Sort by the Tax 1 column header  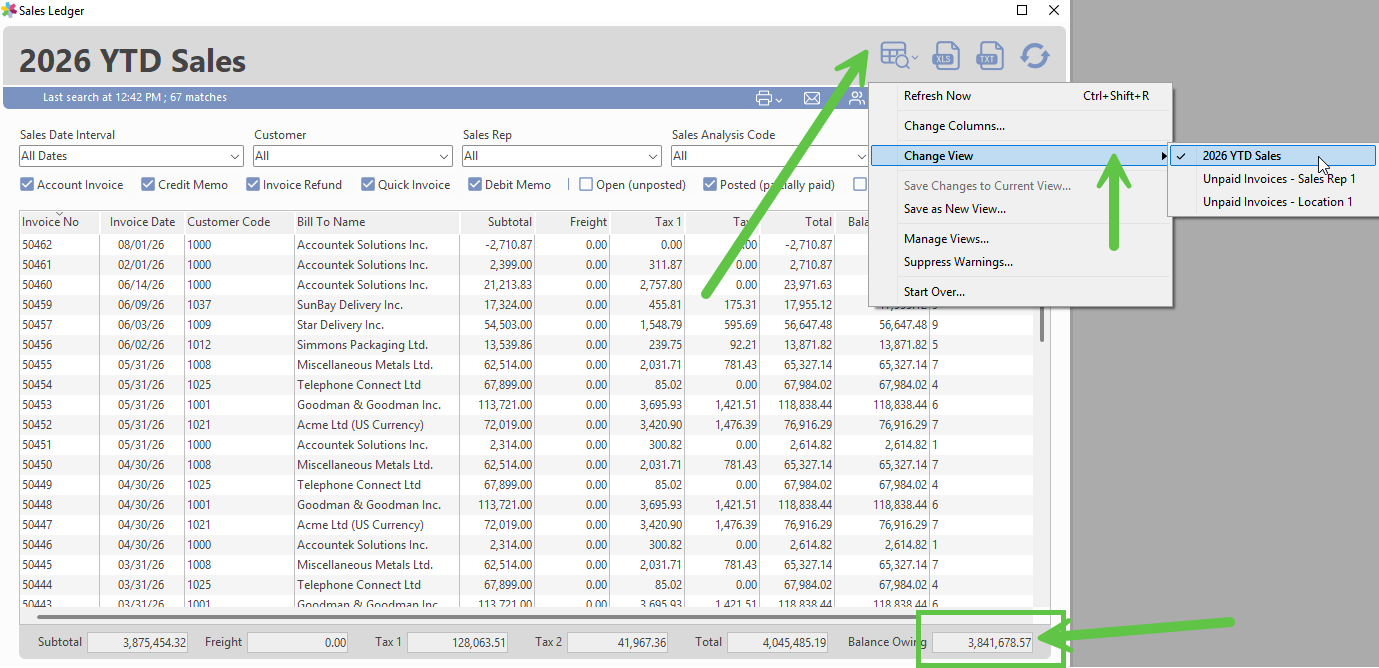pos(648,222)
